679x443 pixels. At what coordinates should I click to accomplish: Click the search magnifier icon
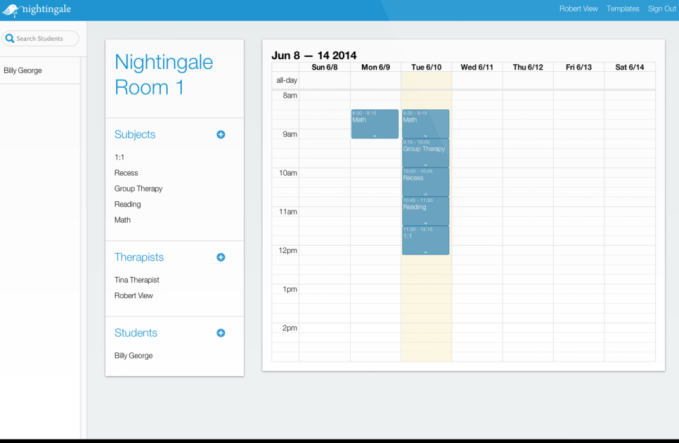[x=10, y=39]
